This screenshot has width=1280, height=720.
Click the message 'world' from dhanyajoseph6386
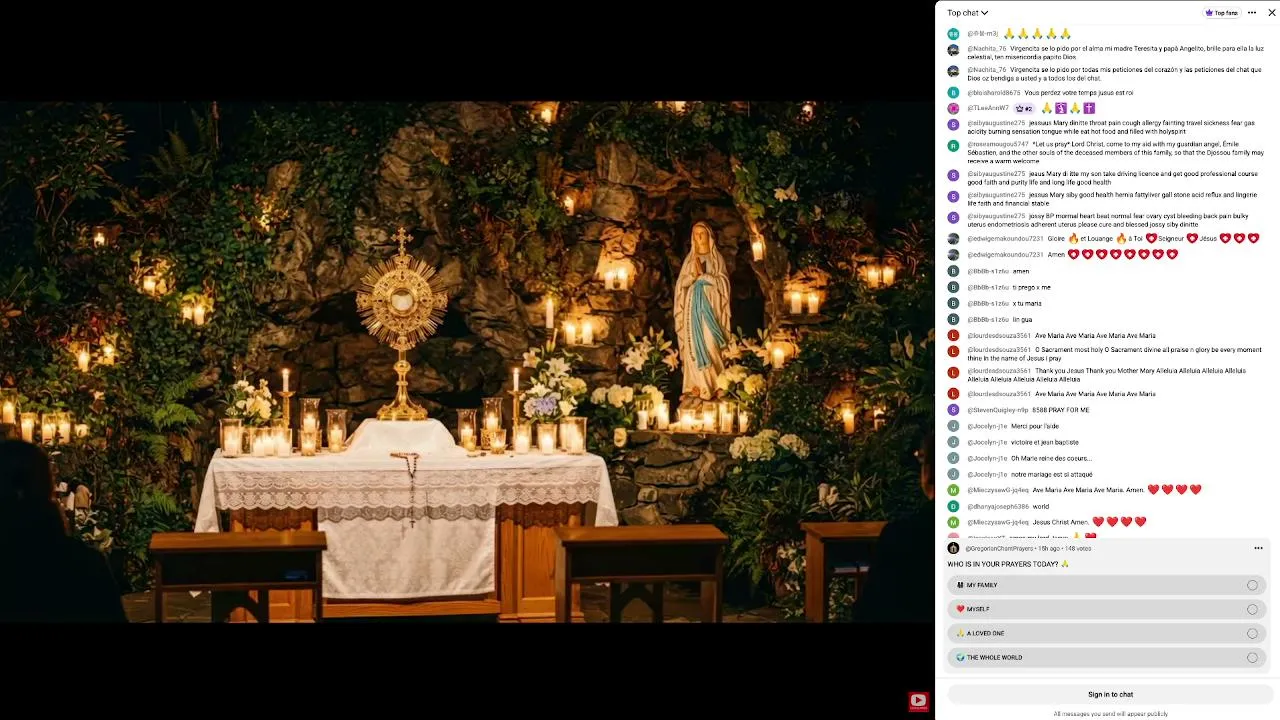coord(1040,506)
